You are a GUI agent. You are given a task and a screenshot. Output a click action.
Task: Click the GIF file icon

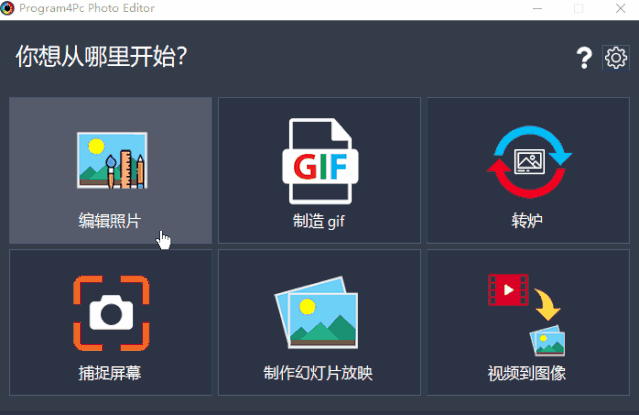[320, 161]
